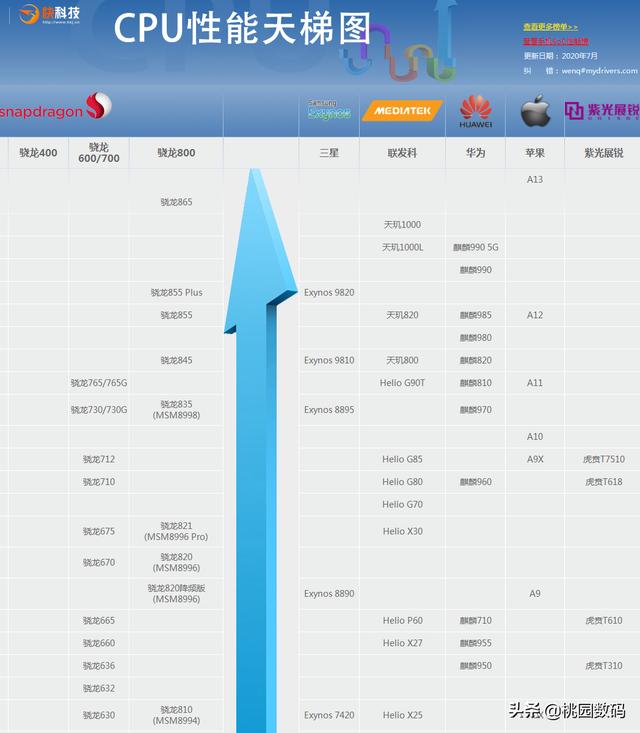This screenshot has width=640, height=733.
Task: Click the 虎贲T310 cell
Action: tap(604, 666)
